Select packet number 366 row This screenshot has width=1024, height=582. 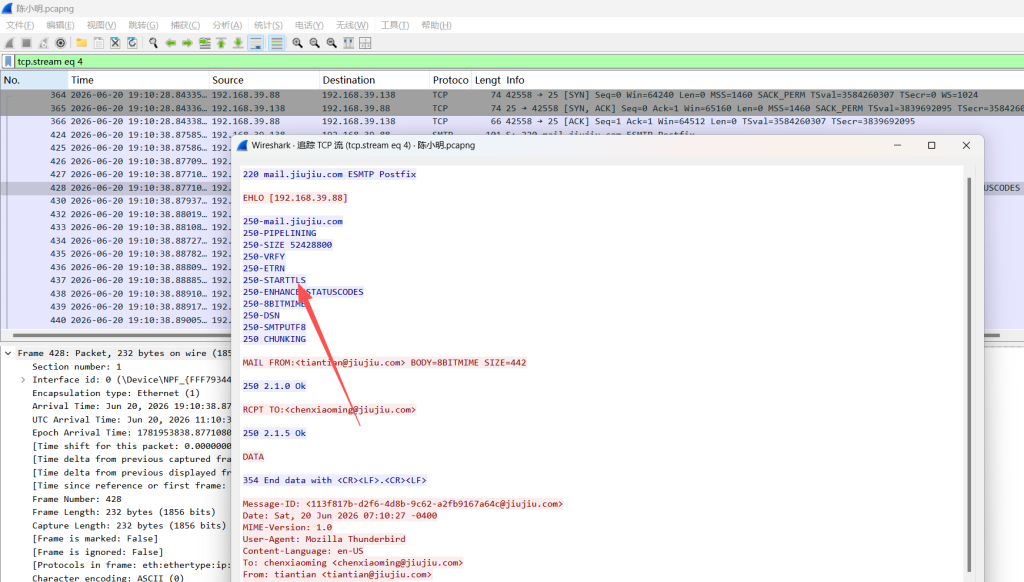(x=512, y=121)
